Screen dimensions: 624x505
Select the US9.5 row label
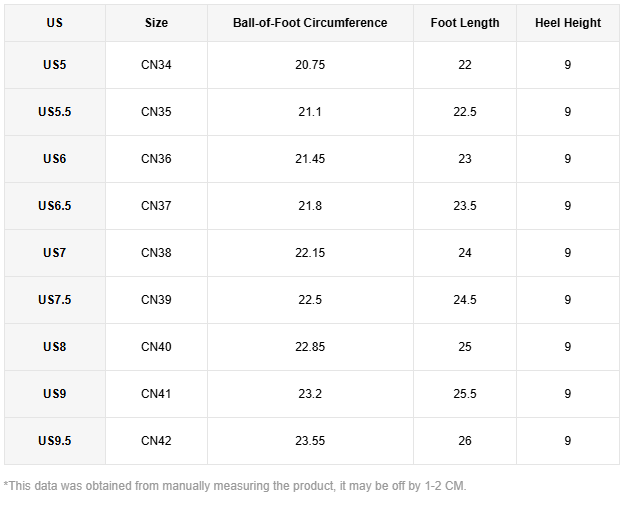point(55,441)
